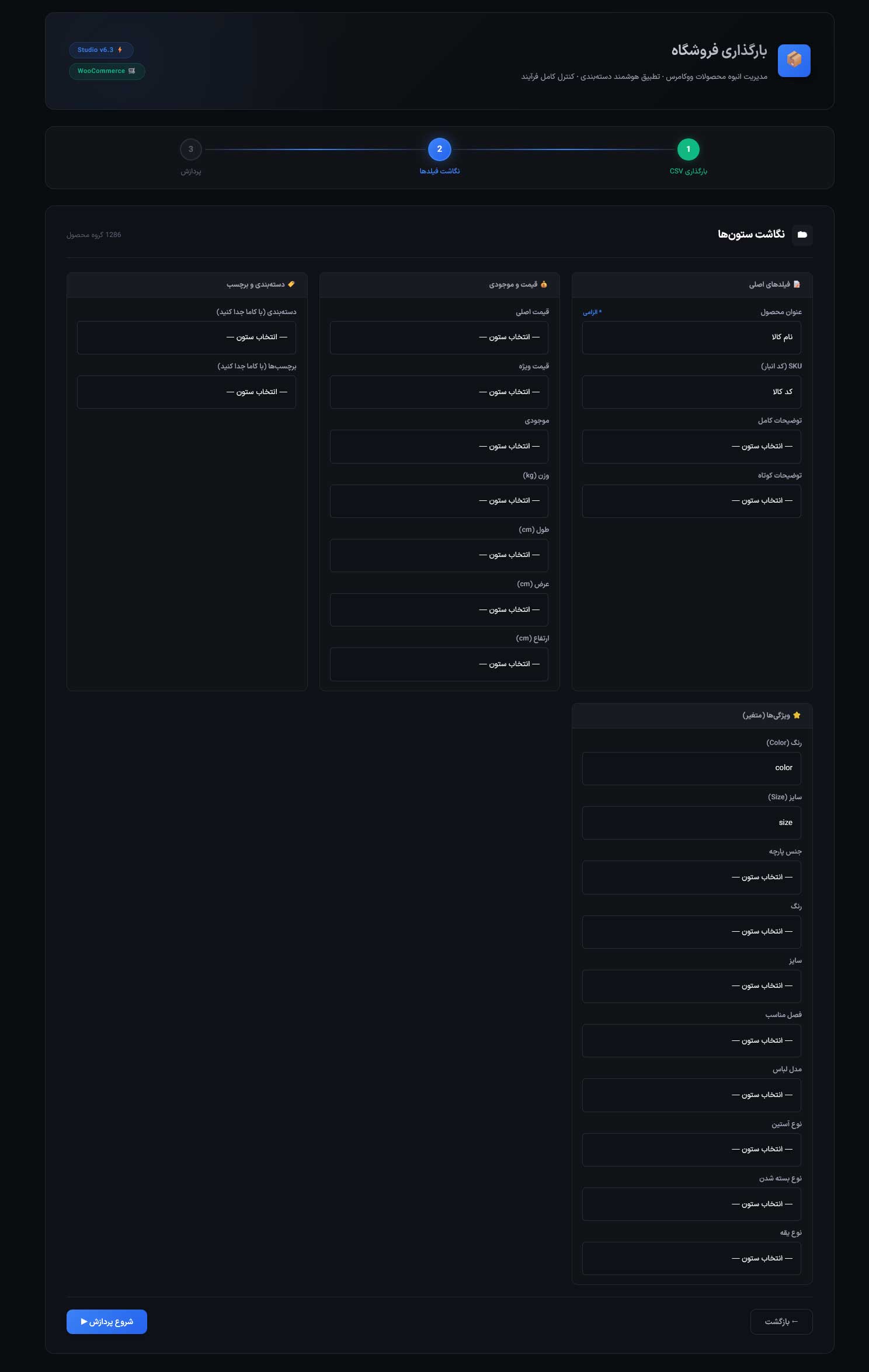Open the عنوان محصول column dropdown

click(691, 337)
